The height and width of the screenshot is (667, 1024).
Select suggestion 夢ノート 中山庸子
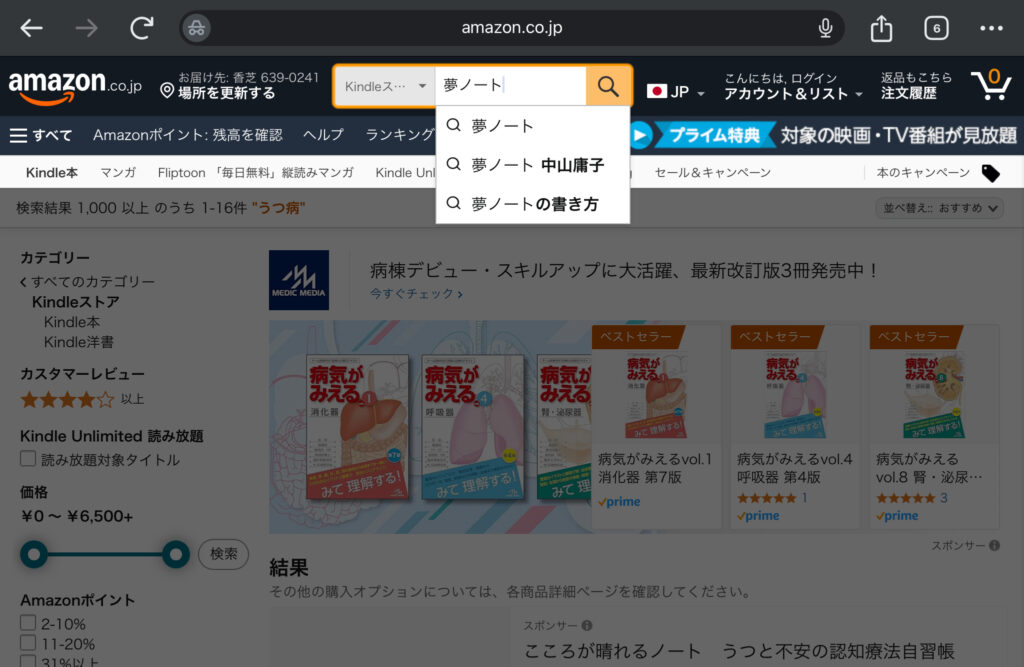click(532, 165)
